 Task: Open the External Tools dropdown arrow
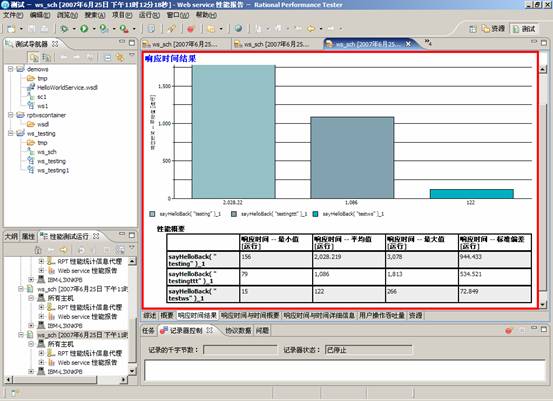tap(134, 29)
